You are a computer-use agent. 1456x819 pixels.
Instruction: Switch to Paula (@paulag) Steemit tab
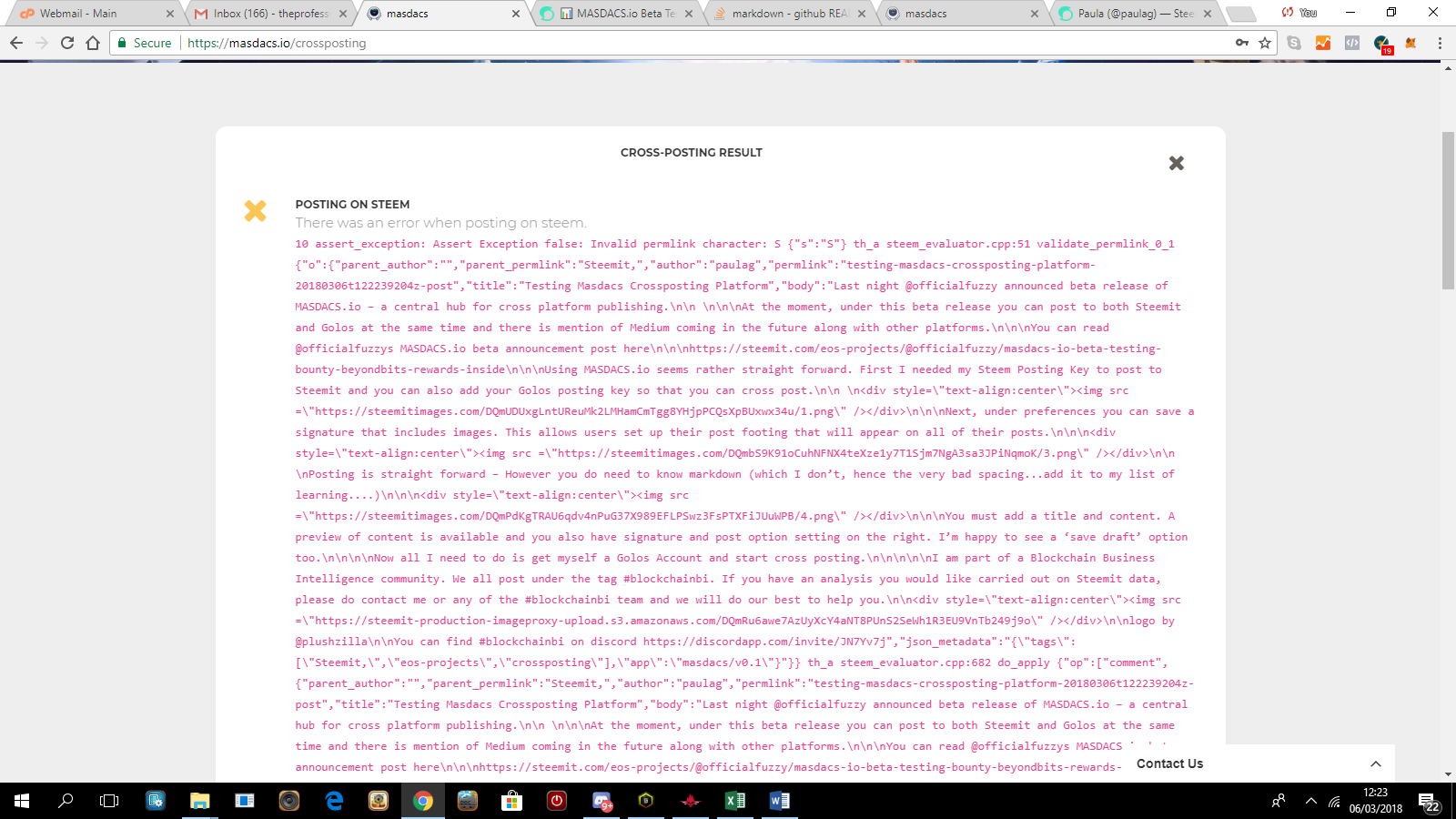pyautogui.click(x=1134, y=14)
